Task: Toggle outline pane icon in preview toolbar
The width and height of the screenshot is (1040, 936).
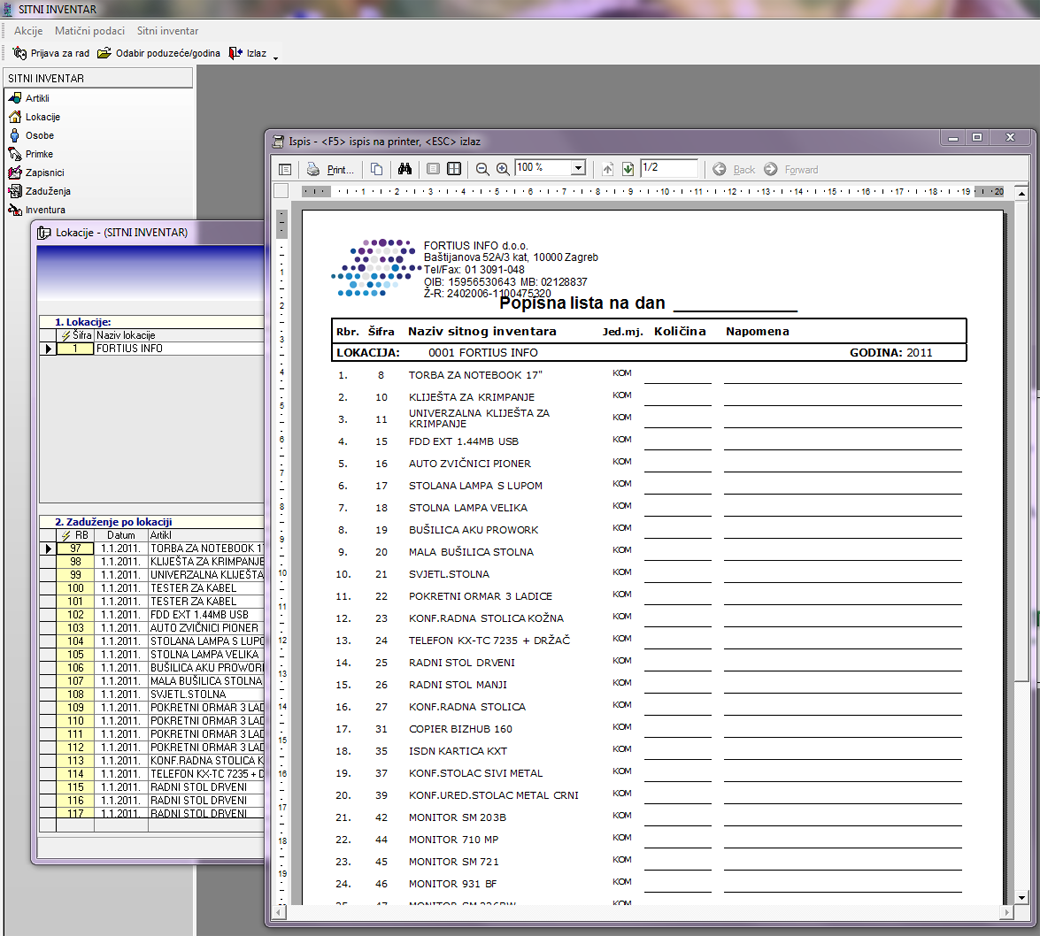Action: pyautogui.click(x=285, y=169)
